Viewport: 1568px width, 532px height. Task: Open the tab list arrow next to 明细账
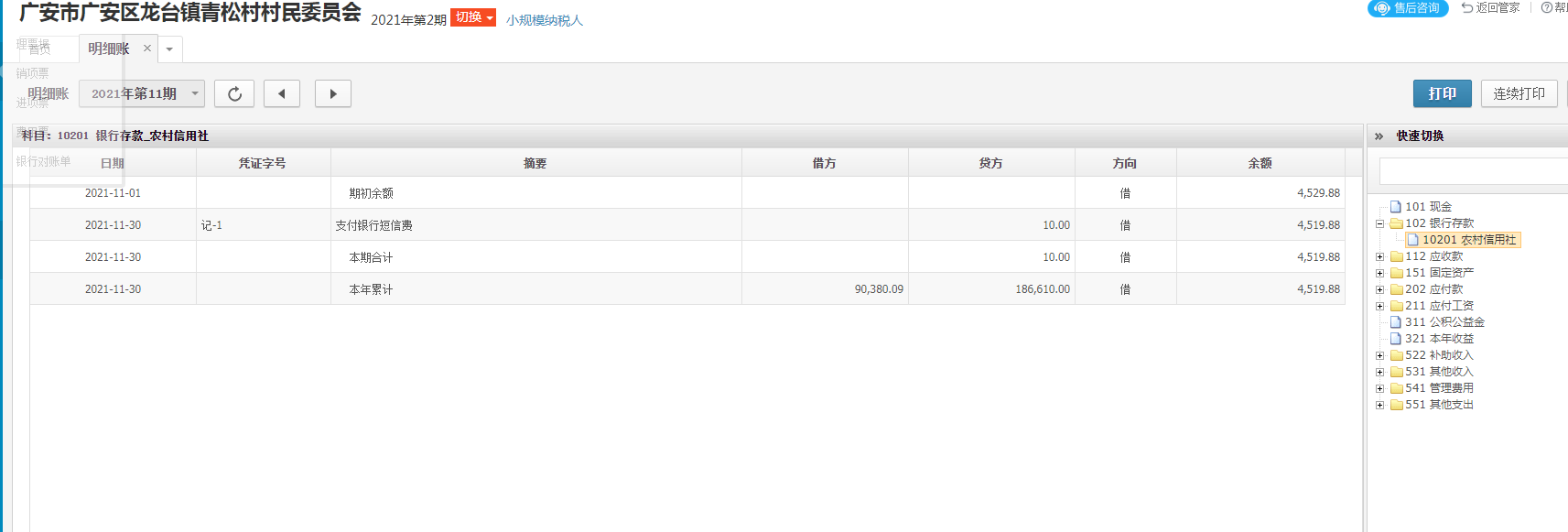pyautogui.click(x=169, y=49)
